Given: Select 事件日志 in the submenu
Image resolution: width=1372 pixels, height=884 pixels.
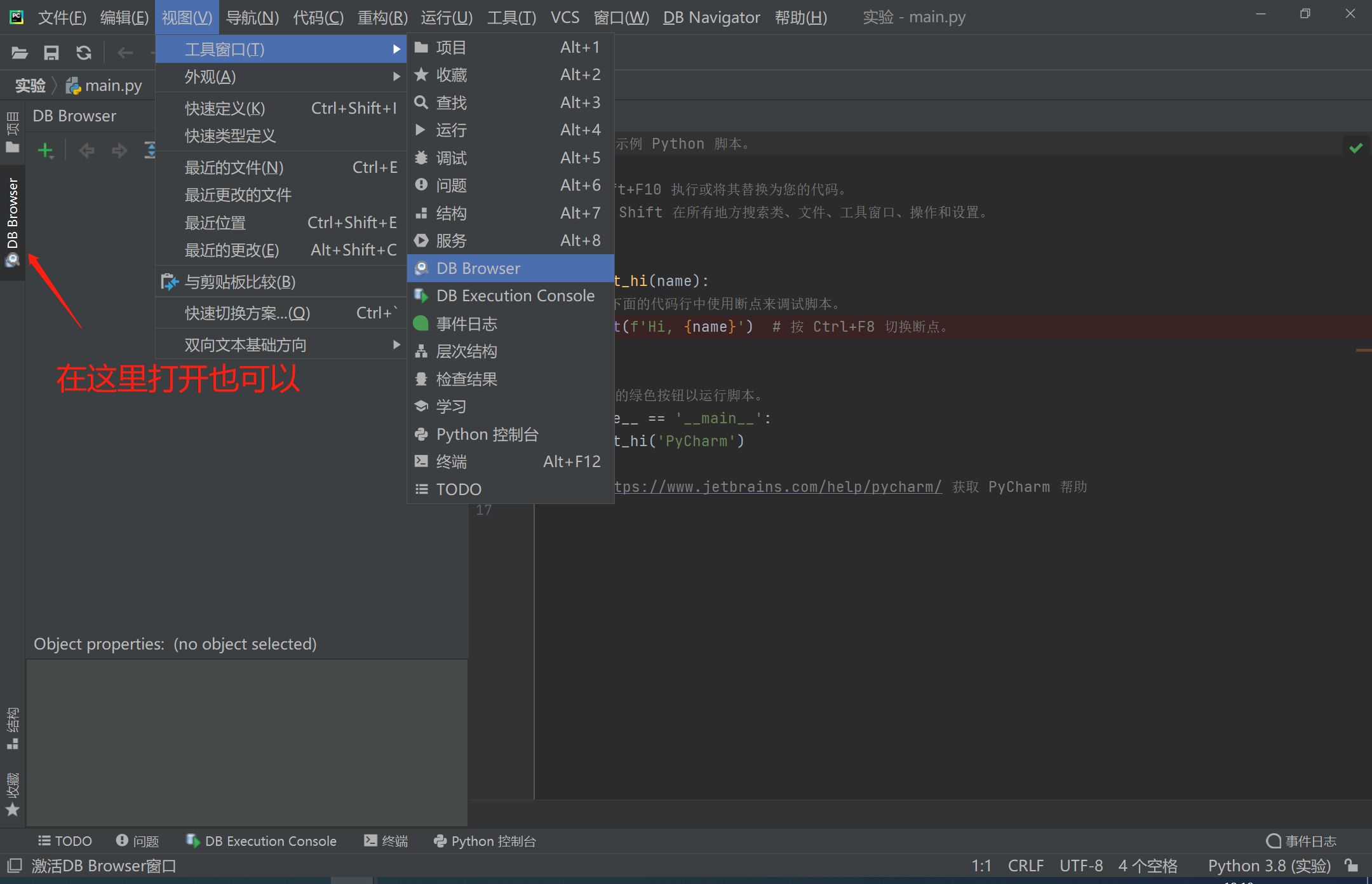Looking at the screenshot, I should (510, 323).
